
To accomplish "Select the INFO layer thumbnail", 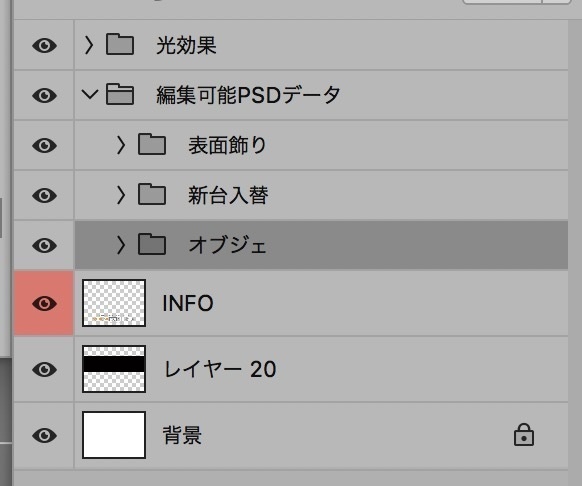I will tap(114, 303).
